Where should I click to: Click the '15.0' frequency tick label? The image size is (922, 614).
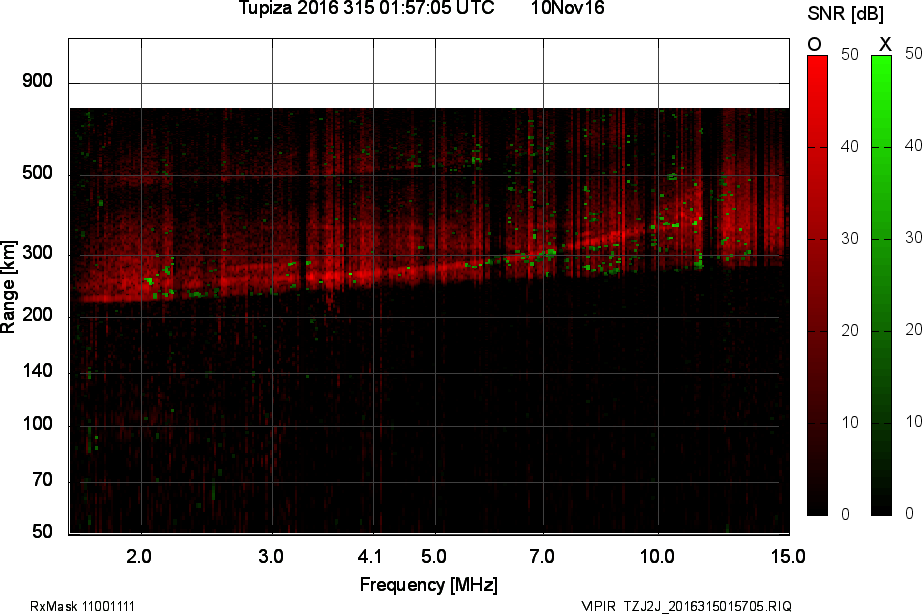pyautogui.click(x=788, y=556)
